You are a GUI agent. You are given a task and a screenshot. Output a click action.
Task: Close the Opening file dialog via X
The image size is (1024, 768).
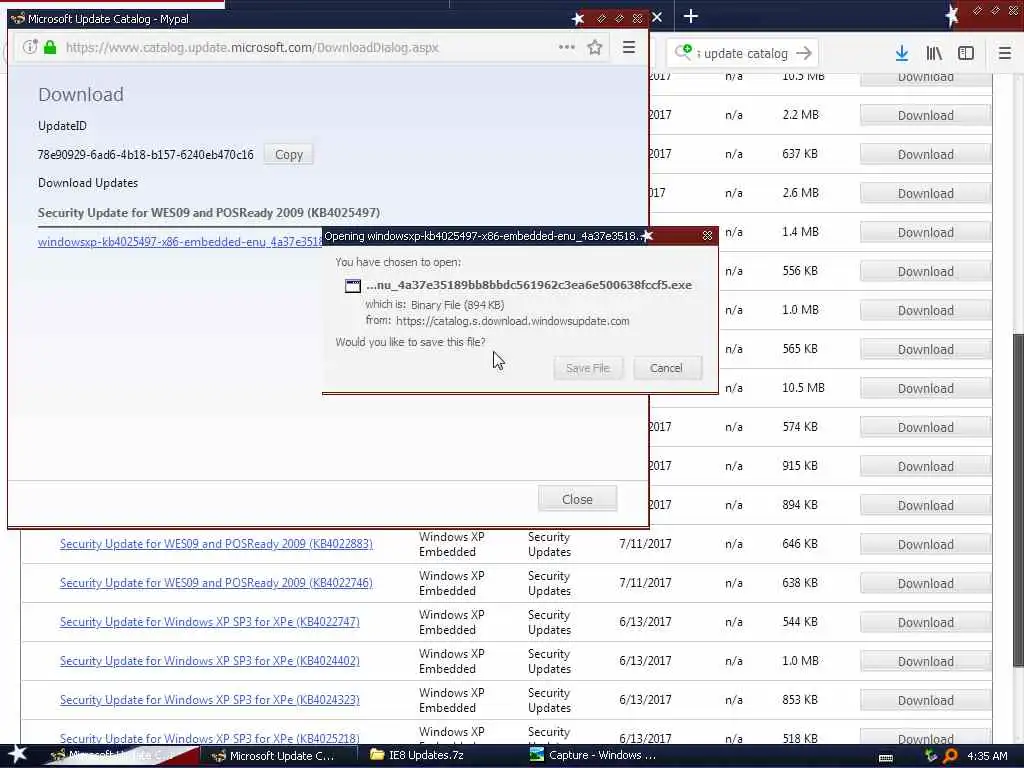pos(707,236)
